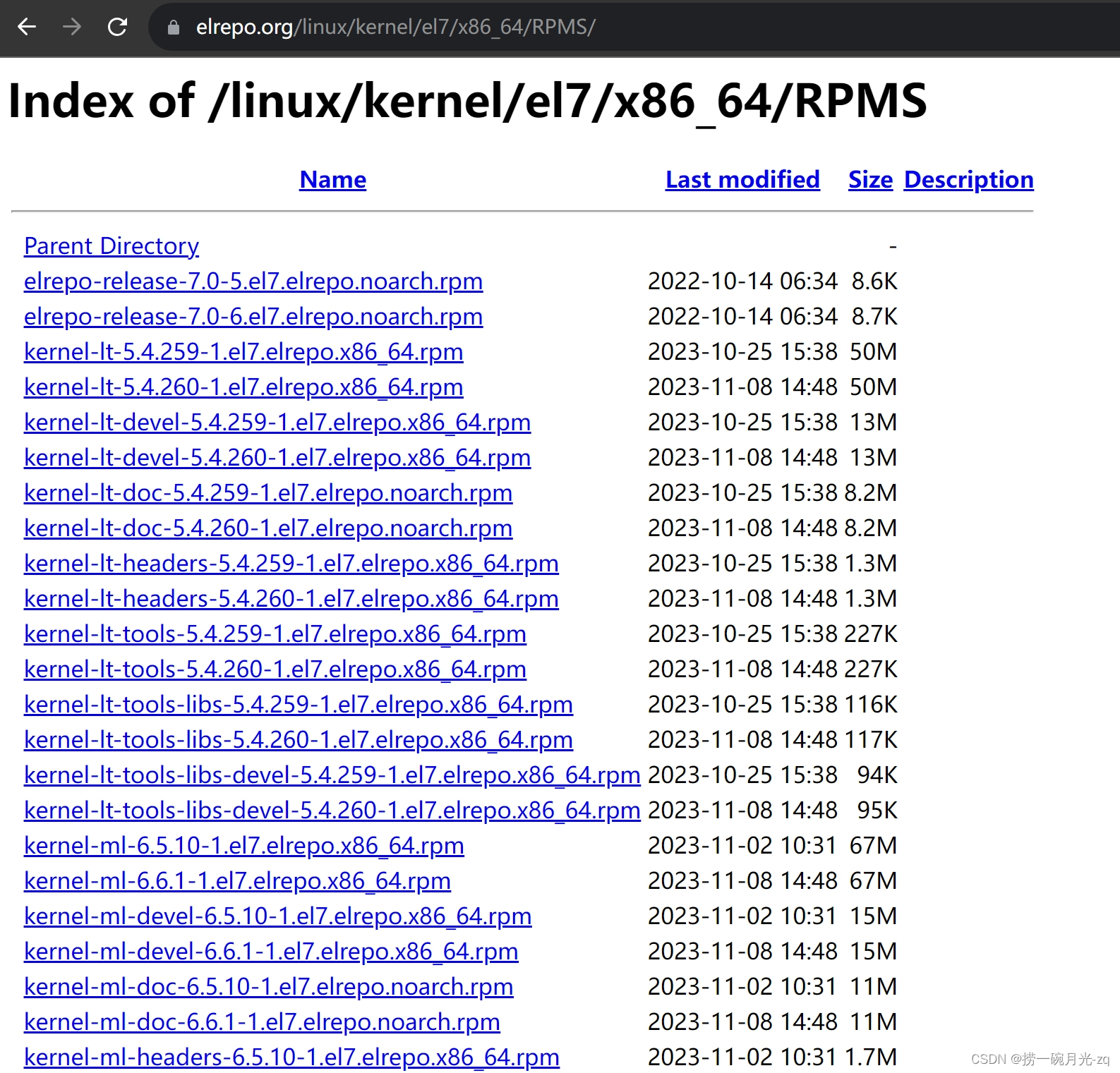Open kernel-ml-headers-6.5.10-1 rpm link
Image resolution: width=1120 pixels, height=1073 pixels.
(x=291, y=1057)
